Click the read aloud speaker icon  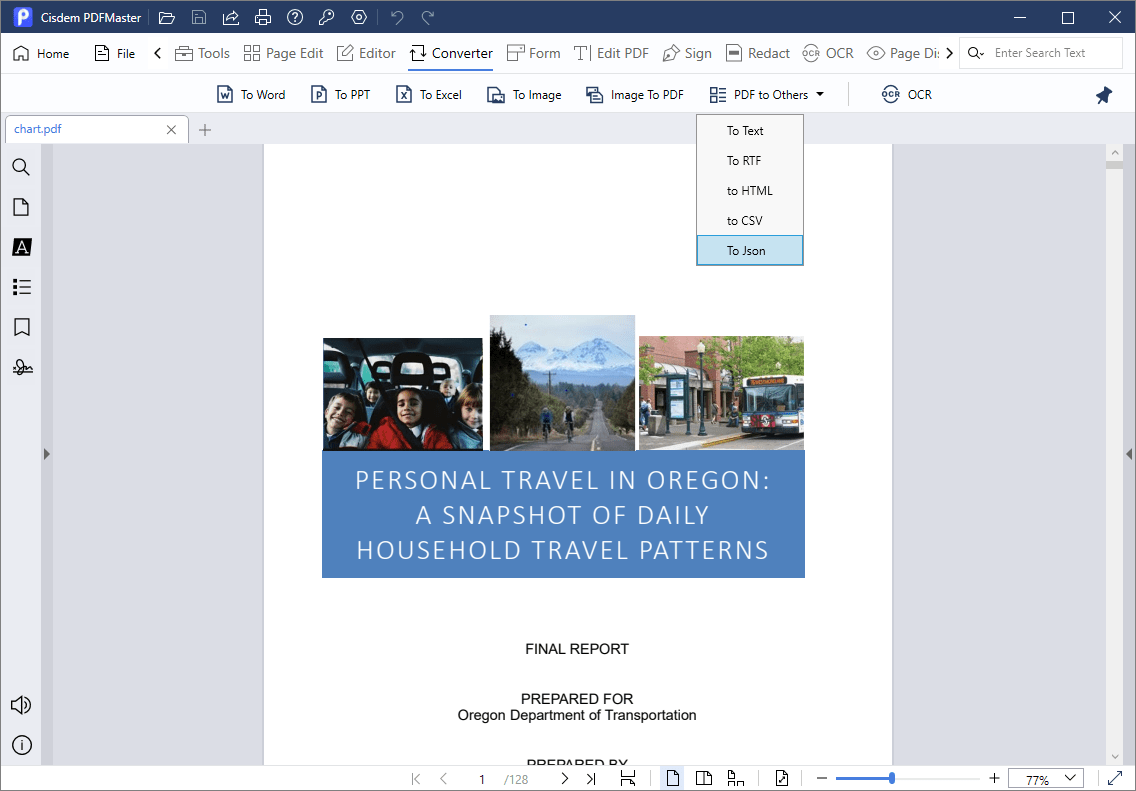[21, 705]
